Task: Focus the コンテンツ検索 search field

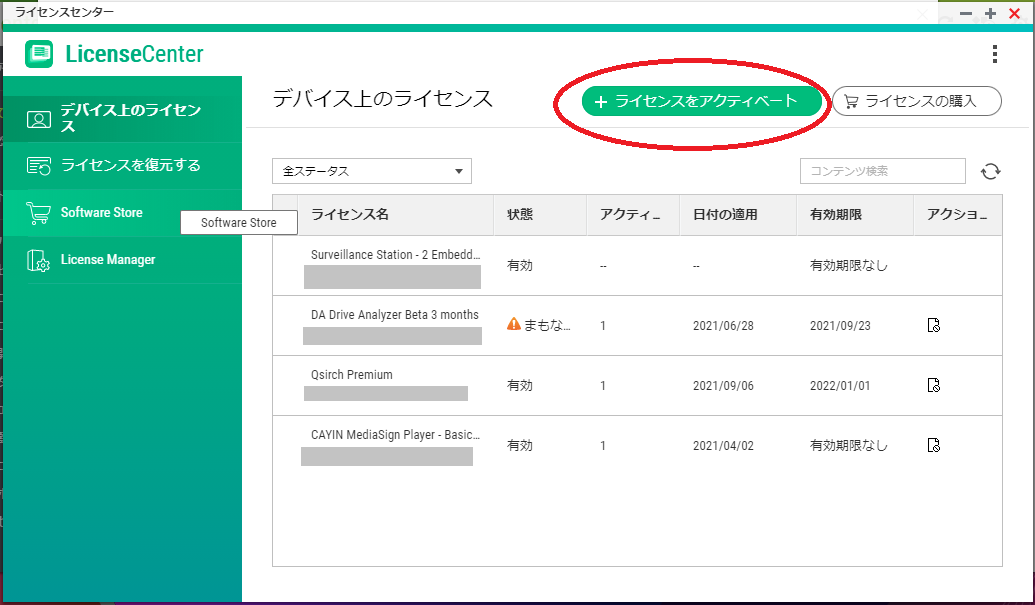Action: point(883,171)
